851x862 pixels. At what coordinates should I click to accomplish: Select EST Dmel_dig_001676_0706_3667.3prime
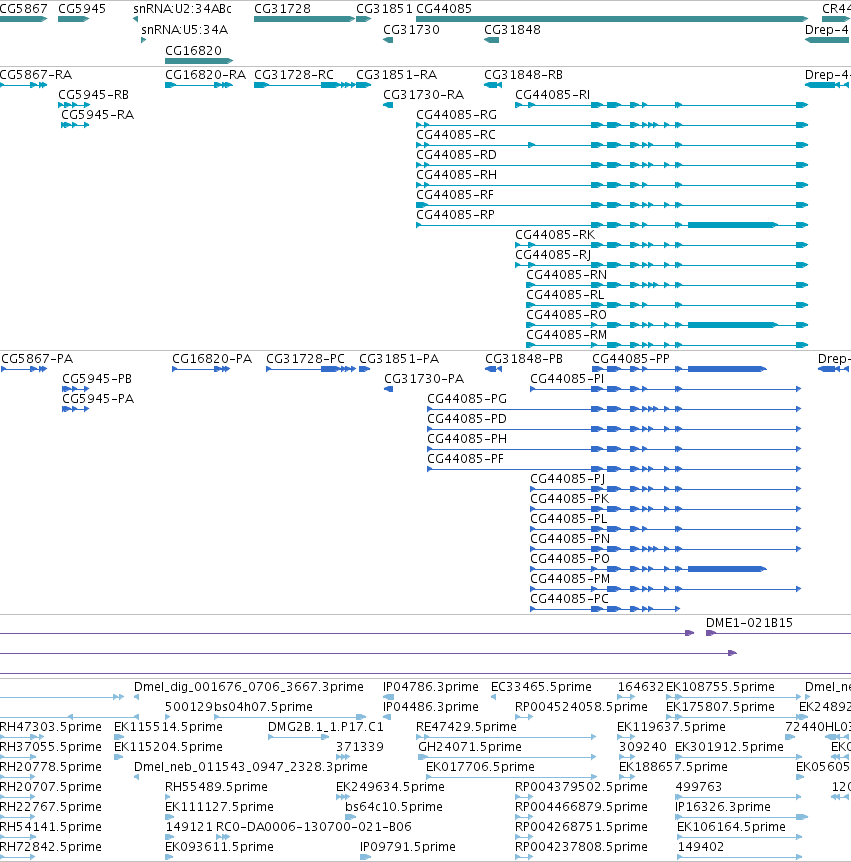[249, 687]
